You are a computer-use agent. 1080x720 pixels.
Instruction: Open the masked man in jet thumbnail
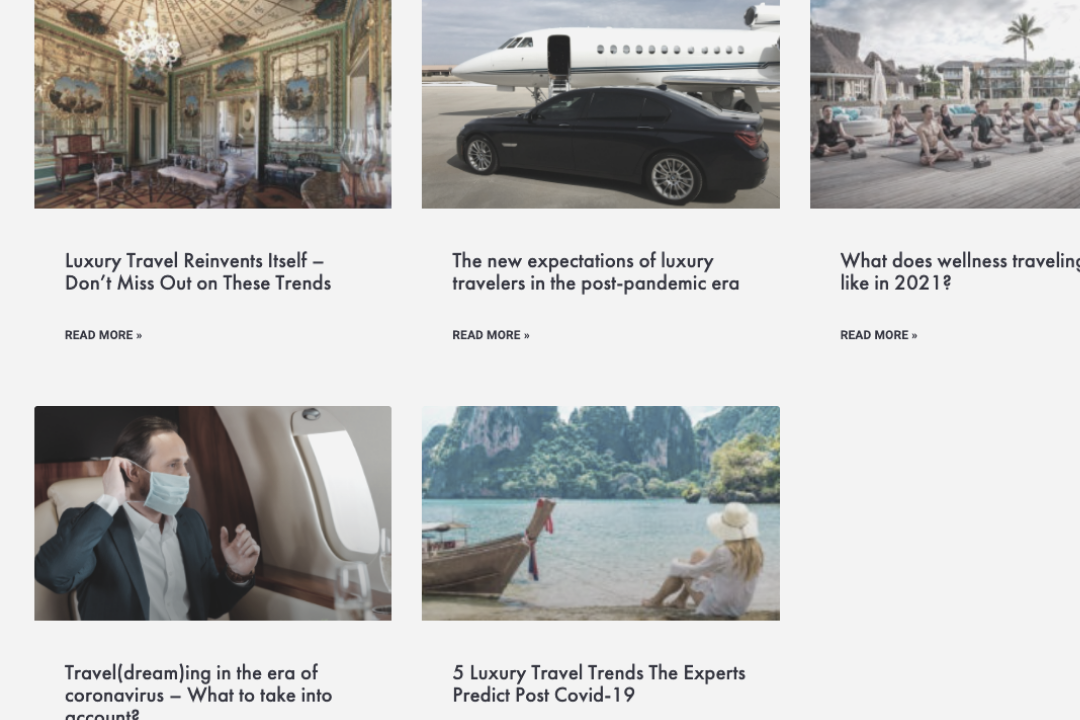point(213,513)
